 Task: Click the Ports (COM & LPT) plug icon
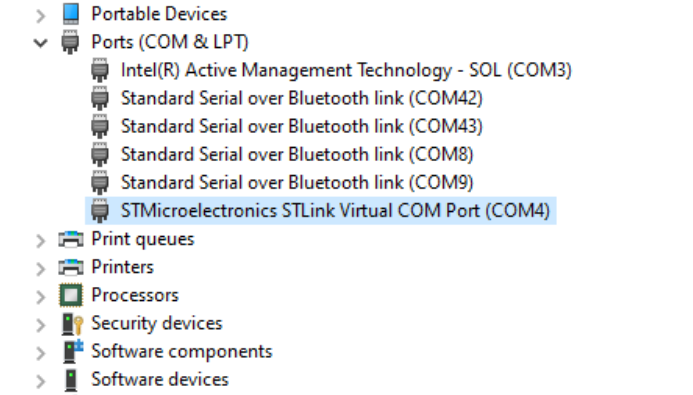pos(70,42)
